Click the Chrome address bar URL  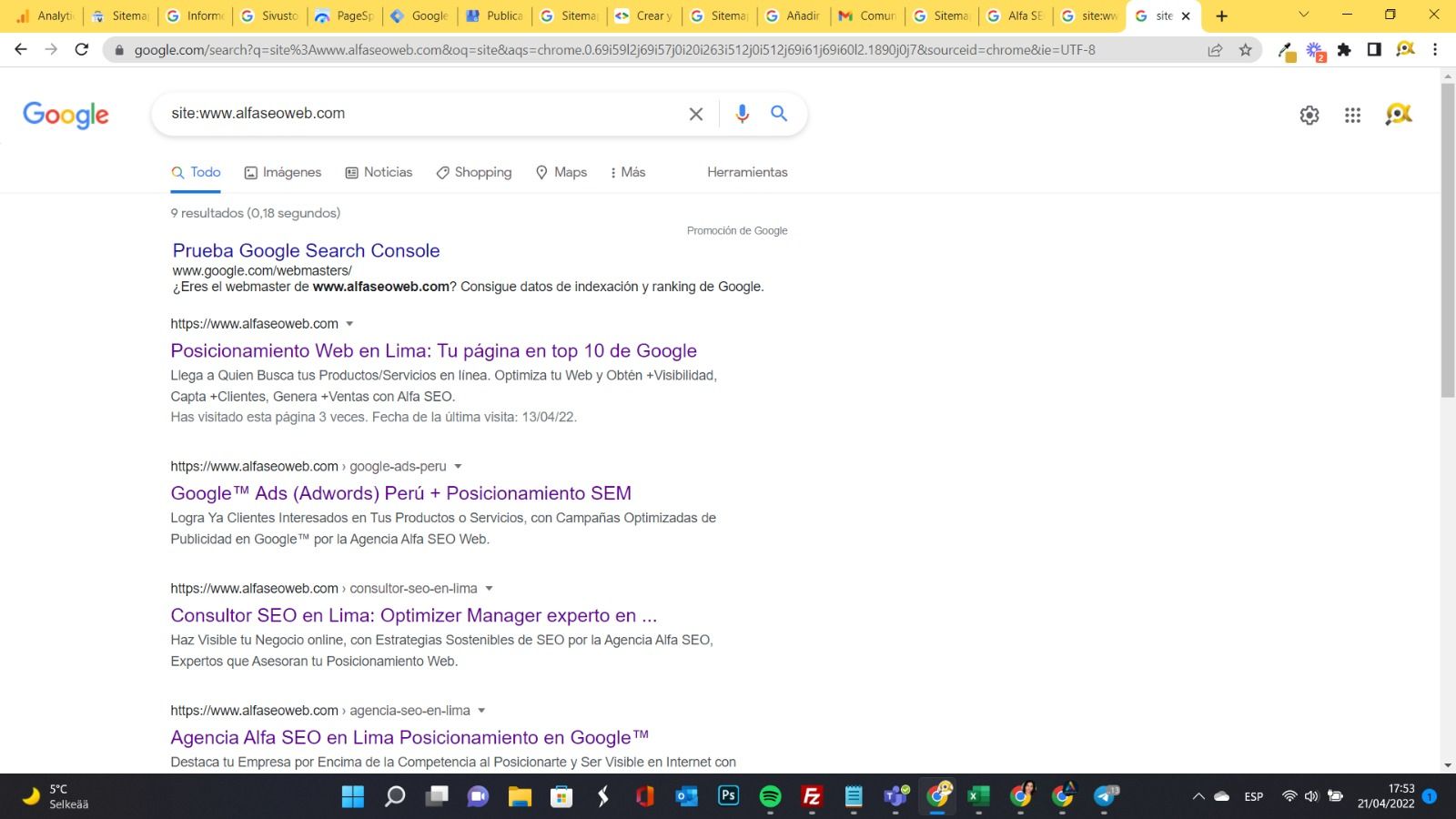[614, 50]
